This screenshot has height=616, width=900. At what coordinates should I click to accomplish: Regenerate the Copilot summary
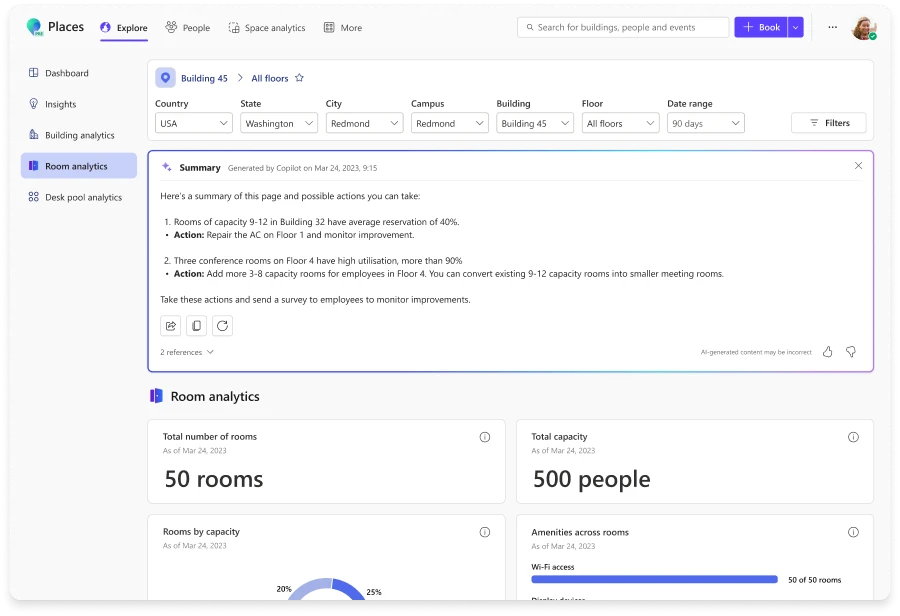pos(222,325)
